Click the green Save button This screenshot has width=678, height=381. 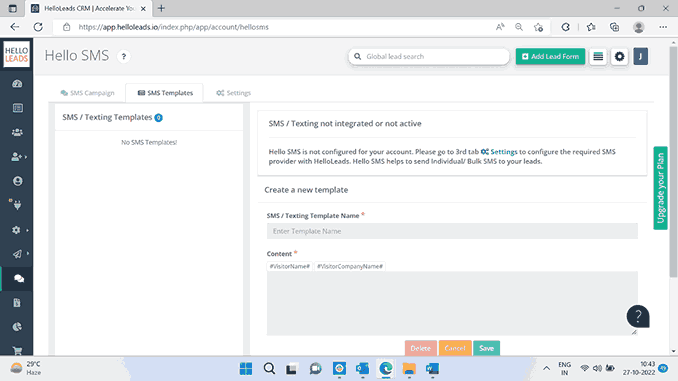[486, 348]
